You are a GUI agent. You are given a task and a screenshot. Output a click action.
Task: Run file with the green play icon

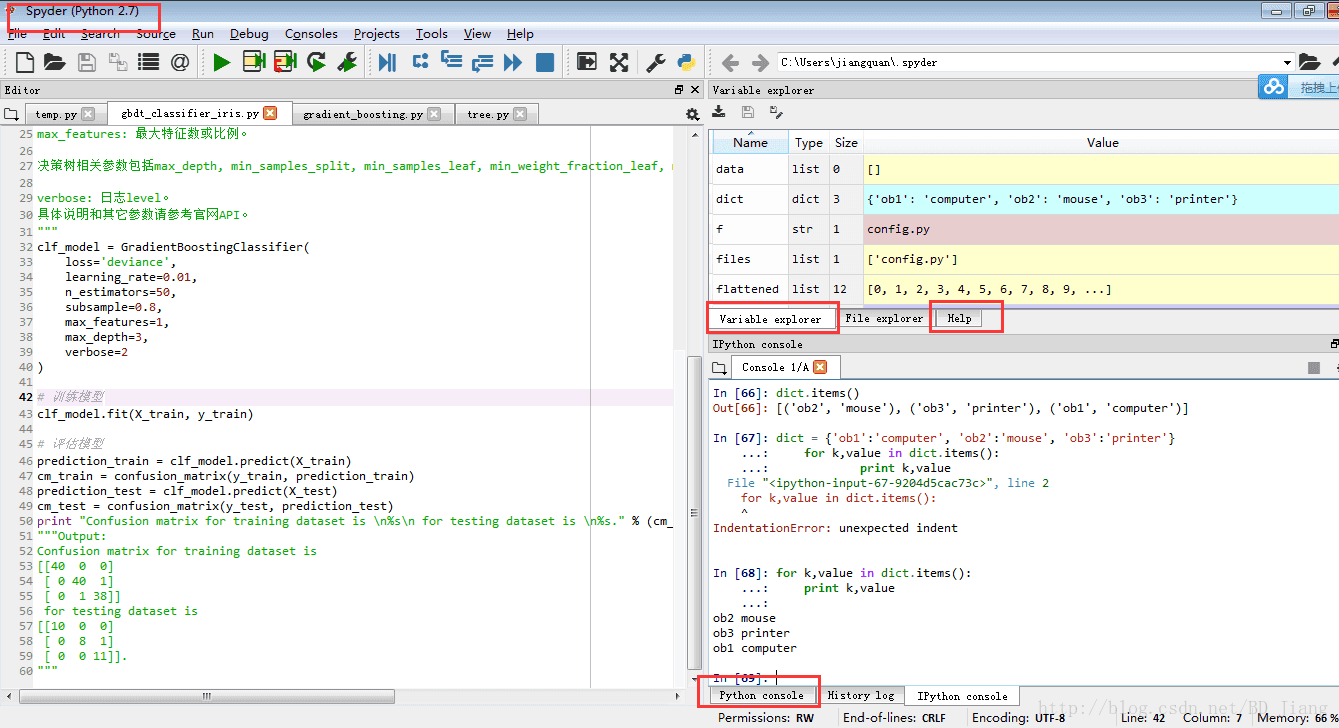(x=221, y=63)
